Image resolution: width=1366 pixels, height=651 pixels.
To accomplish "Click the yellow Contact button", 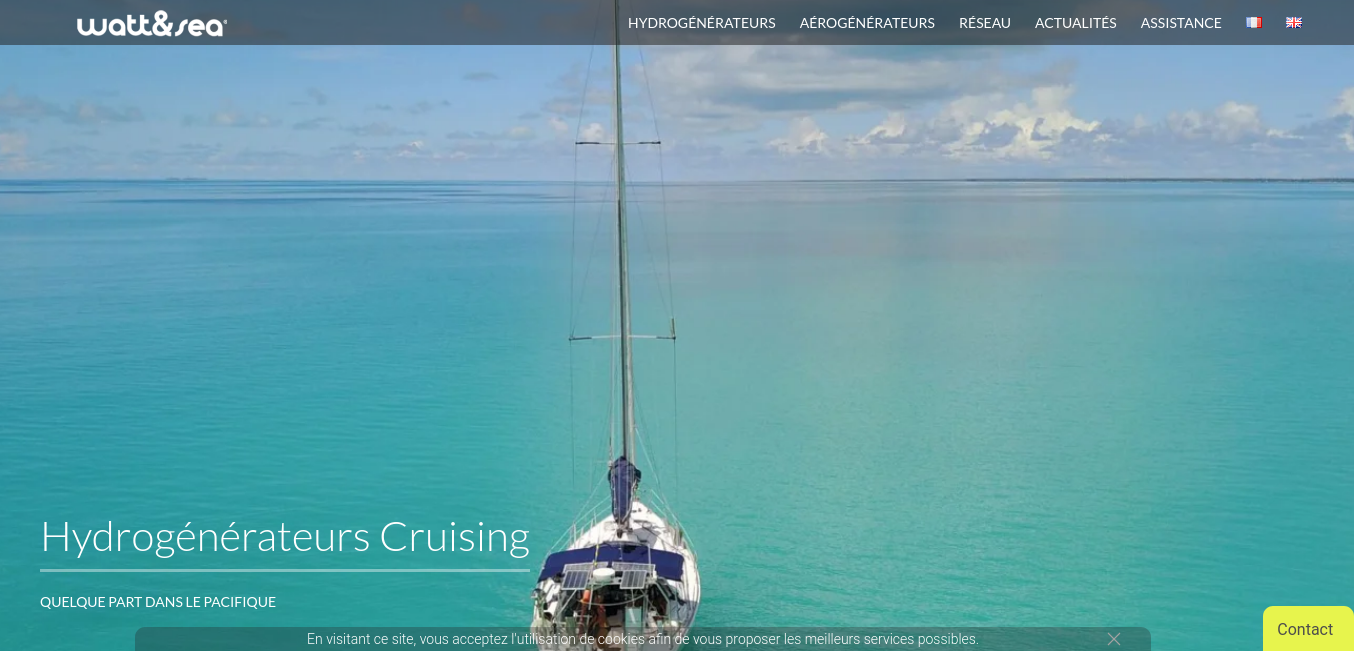I will (1308, 629).
